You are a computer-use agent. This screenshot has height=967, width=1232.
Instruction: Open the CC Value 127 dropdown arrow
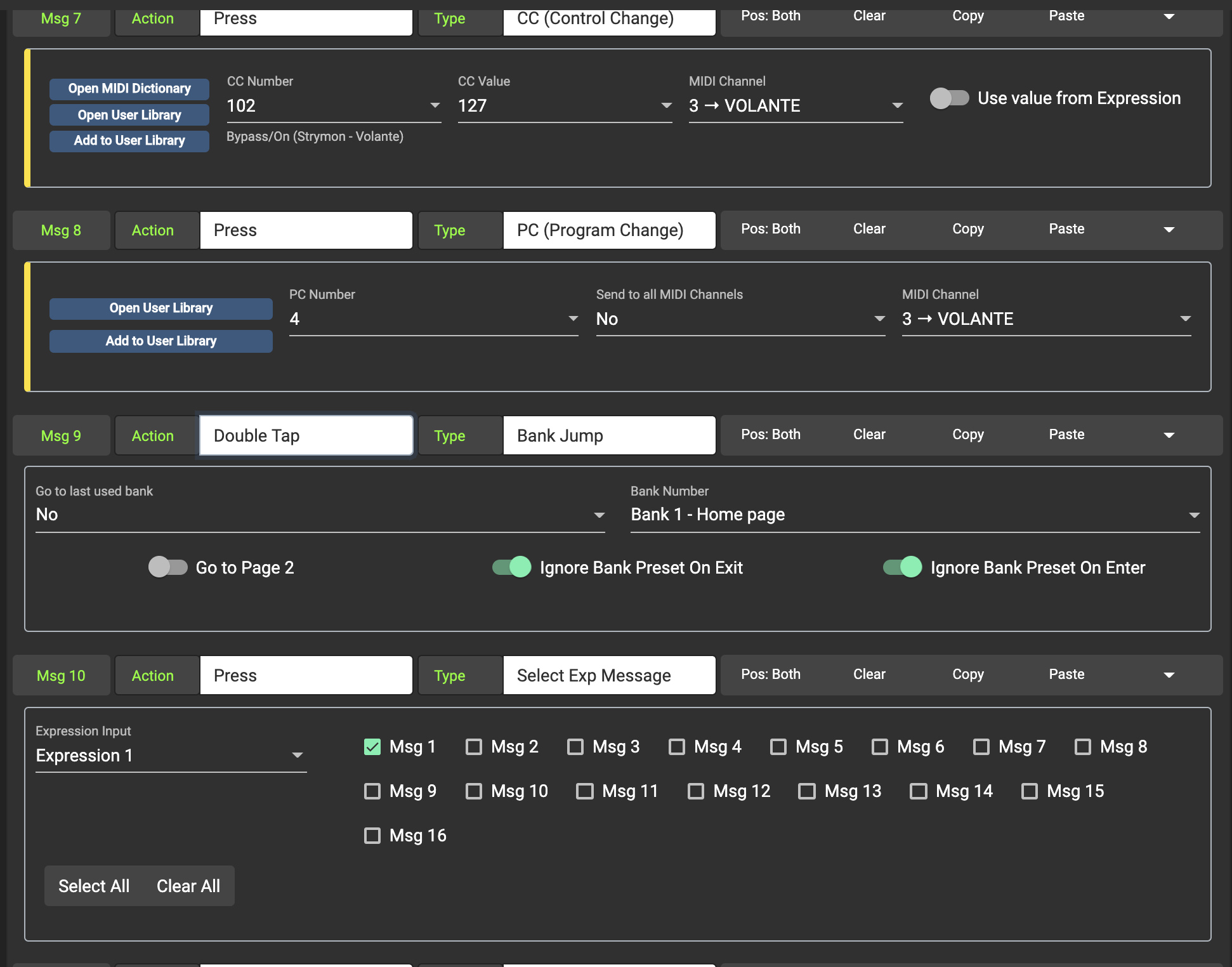tap(666, 105)
